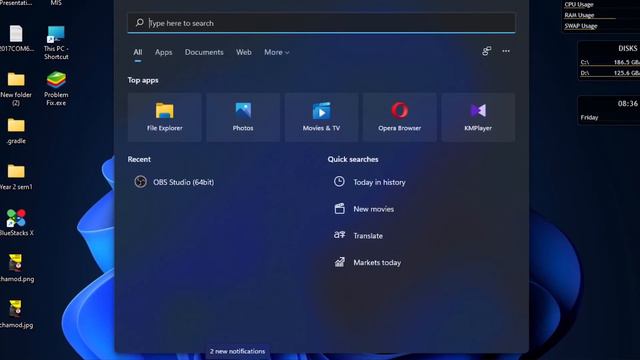This screenshot has width=640, height=360.
Task: Open Movies & TV app tile
Action: 321,117
